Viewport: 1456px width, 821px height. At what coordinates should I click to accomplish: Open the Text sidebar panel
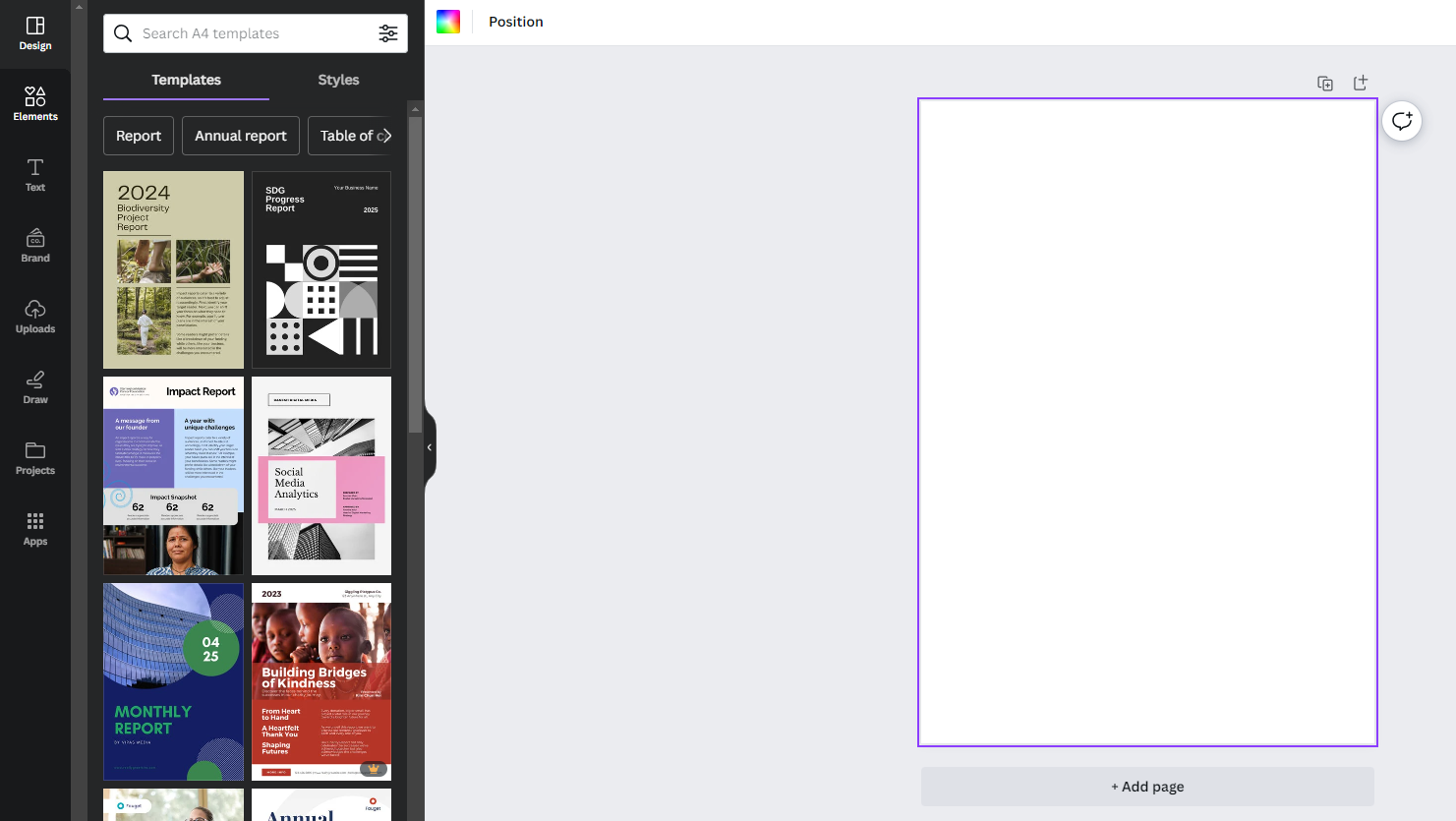(x=35, y=175)
